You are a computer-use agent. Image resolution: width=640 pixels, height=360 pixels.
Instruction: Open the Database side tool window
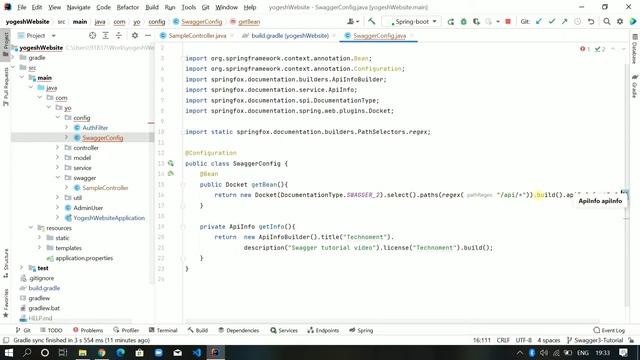(635, 49)
